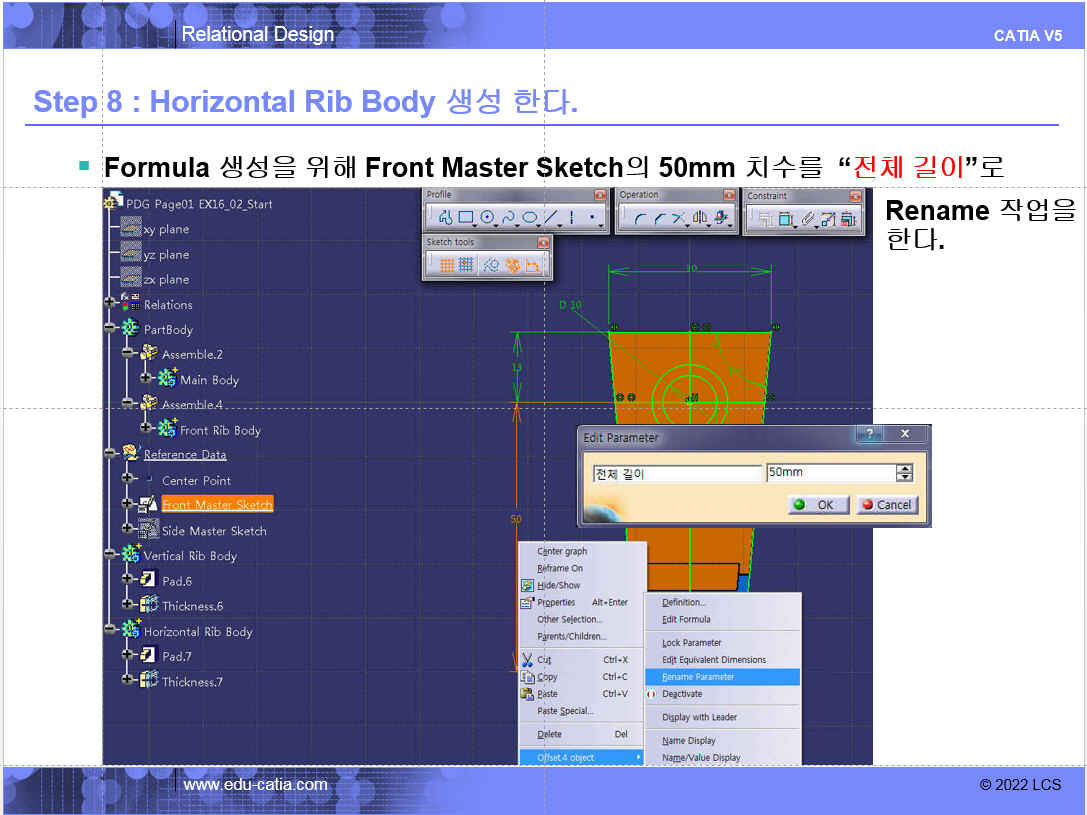Choose the Ellipse tool in Profile toolbar
Image resolution: width=1087 pixels, height=815 pixels.
(530, 218)
